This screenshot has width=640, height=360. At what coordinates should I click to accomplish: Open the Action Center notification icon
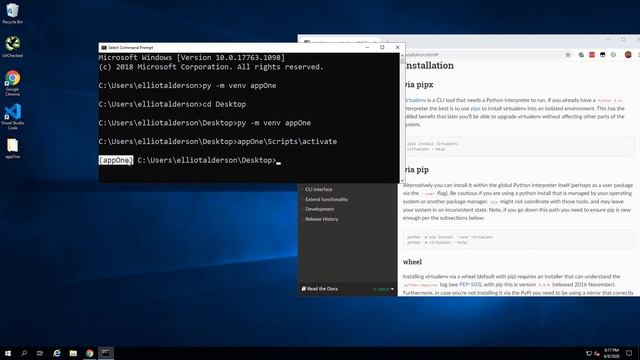(x=629, y=353)
